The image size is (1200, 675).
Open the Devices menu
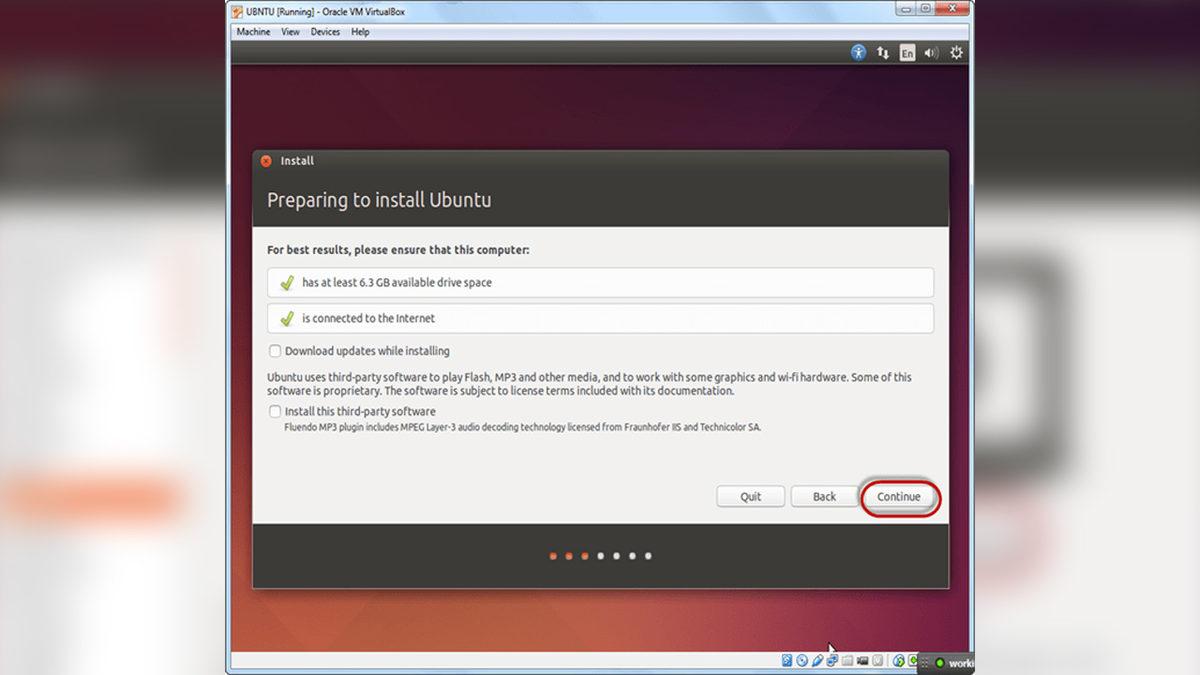325,31
